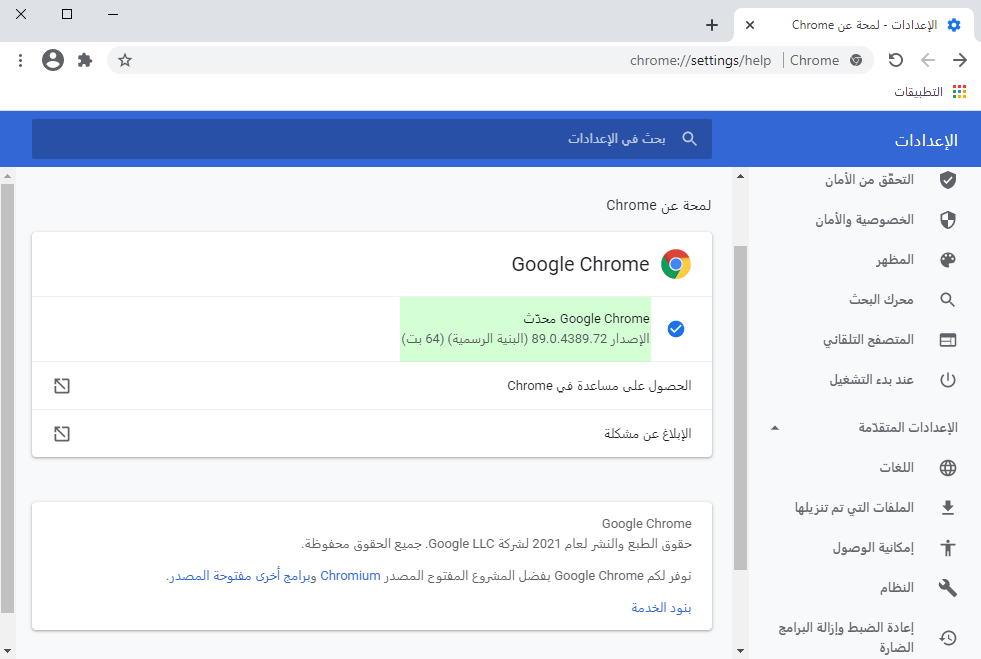The image size is (981, 659).
Task: Open المظهر settings page
Action: pyautogui.click(x=895, y=260)
